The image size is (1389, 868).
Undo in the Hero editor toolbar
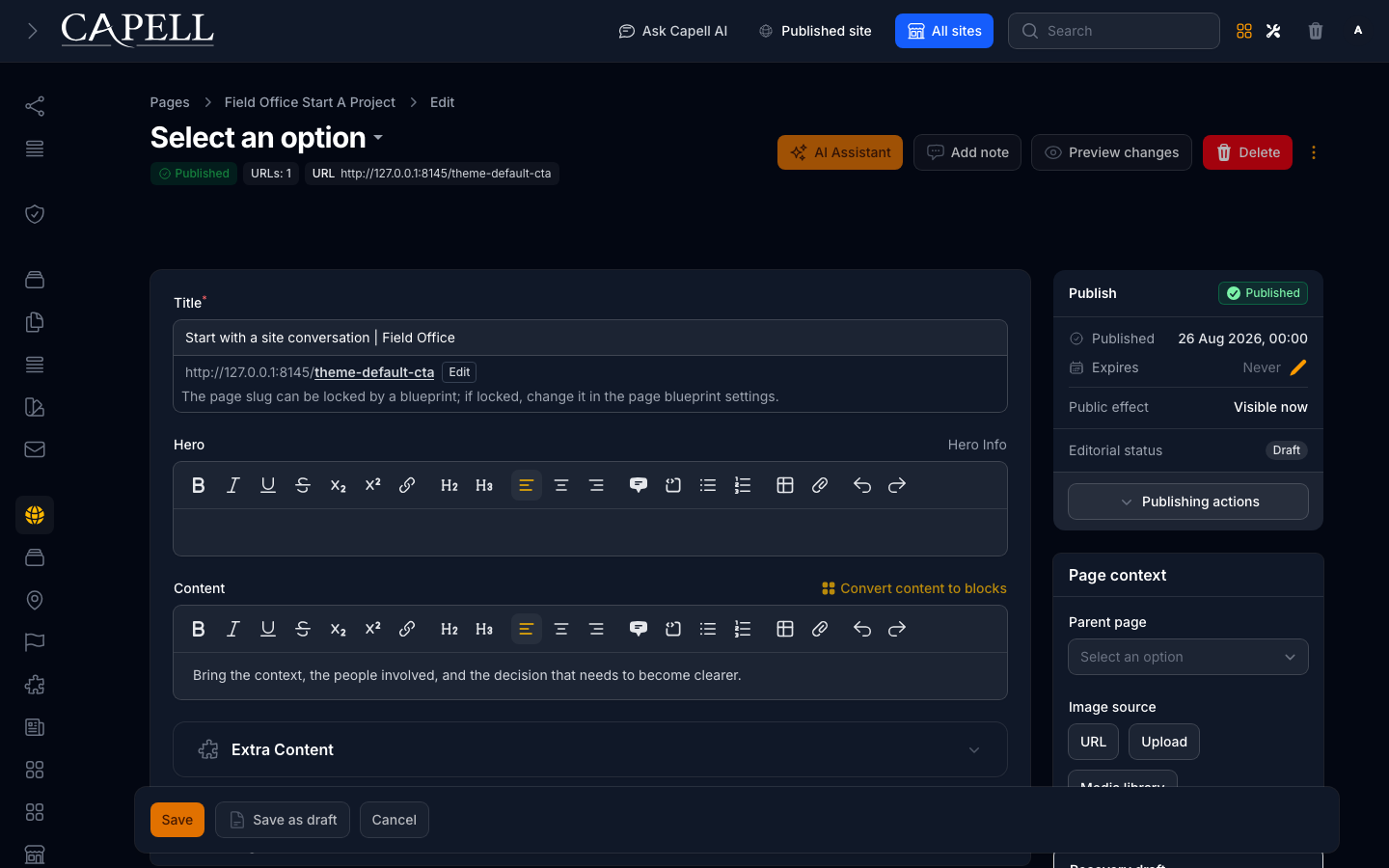point(862,485)
